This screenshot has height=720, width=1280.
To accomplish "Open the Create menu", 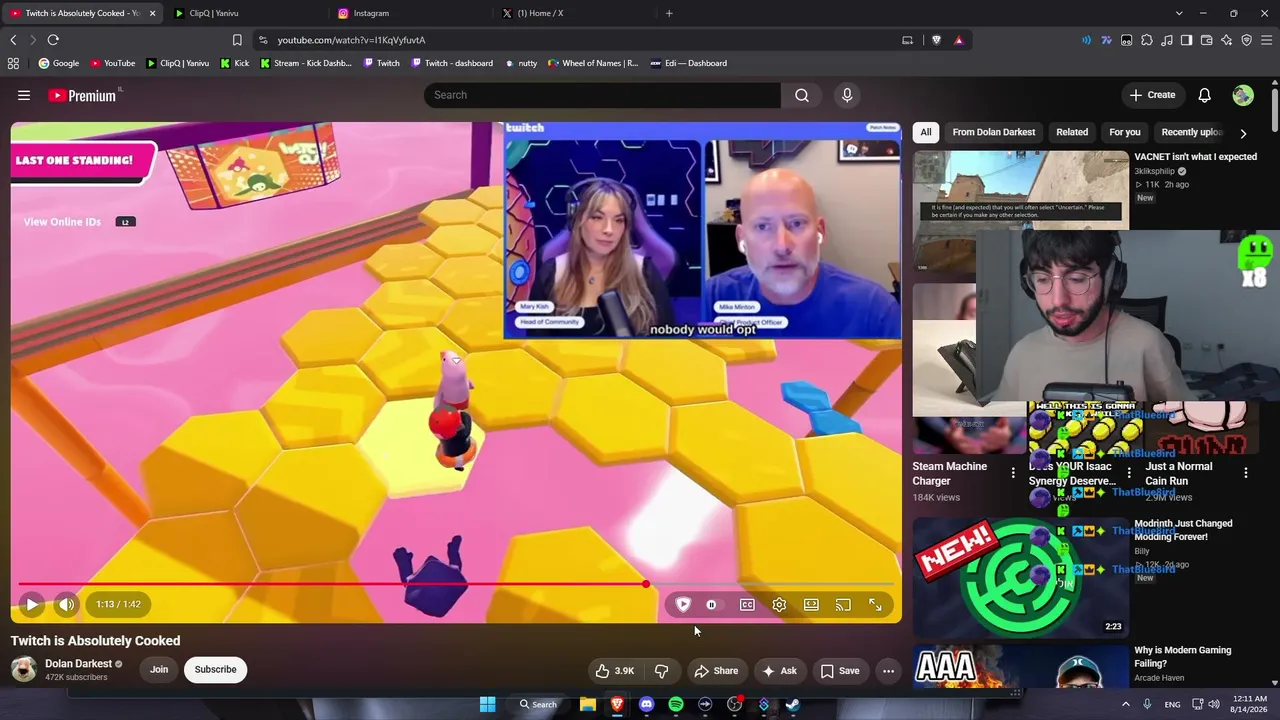I will click(x=1152, y=95).
